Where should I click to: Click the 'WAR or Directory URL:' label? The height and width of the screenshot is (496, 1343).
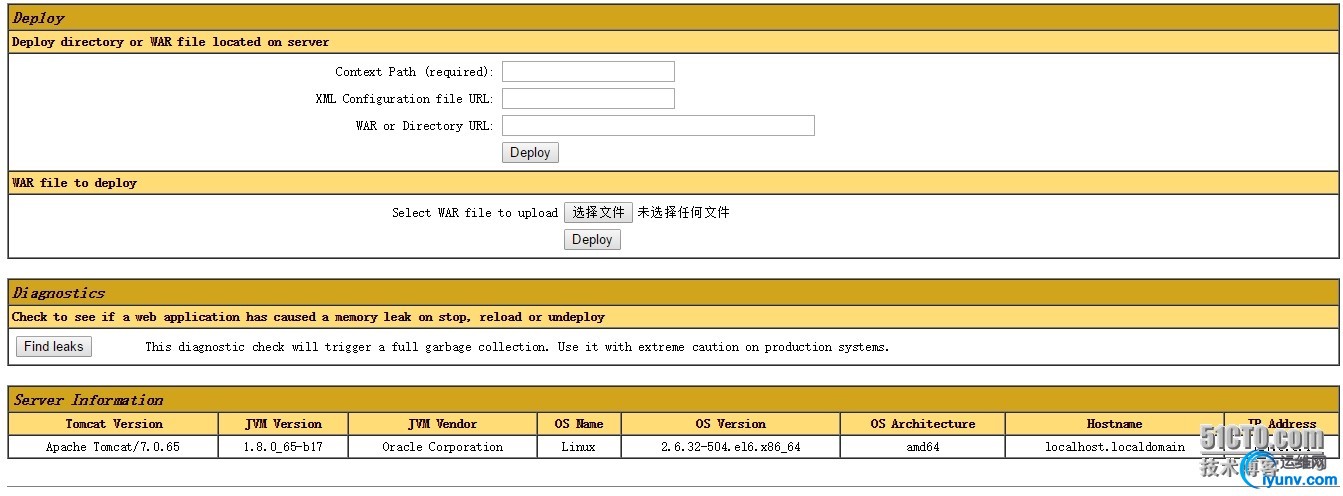click(x=424, y=126)
